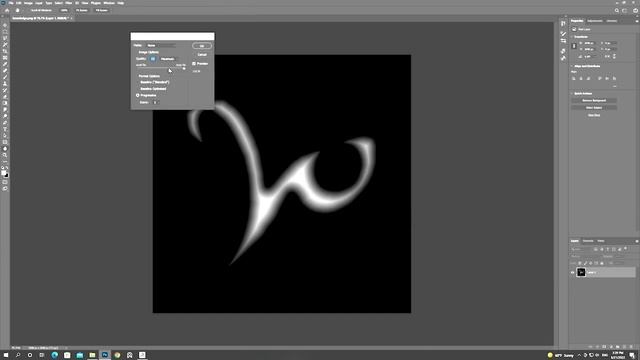Select the Pen tool
The height and width of the screenshot is (360, 640).
(x=5, y=122)
